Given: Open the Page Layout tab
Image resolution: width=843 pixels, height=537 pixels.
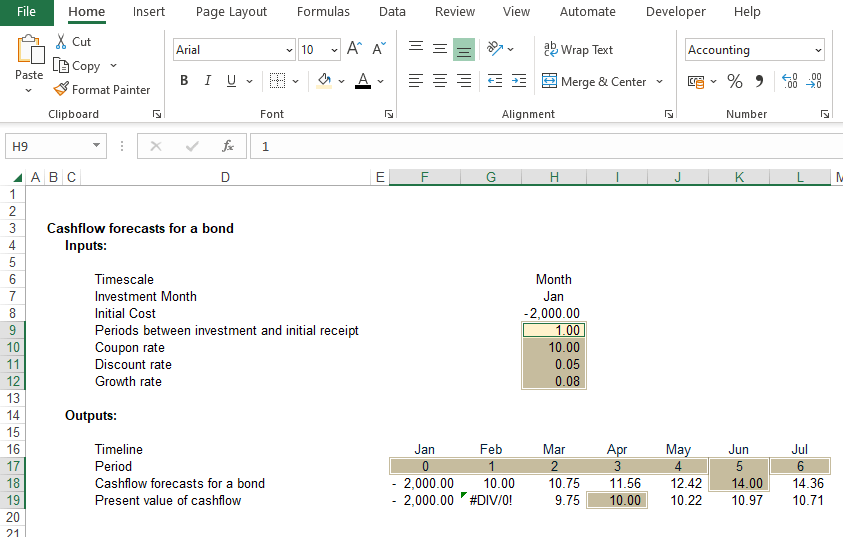Looking at the screenshot, I should coord(231,12).
